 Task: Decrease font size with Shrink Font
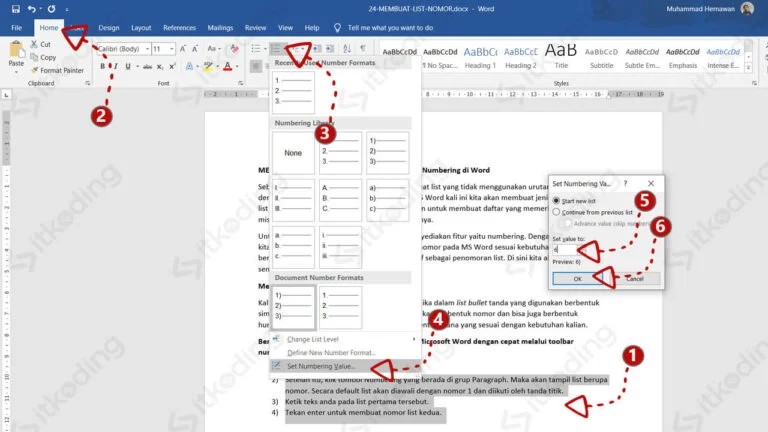195,48
